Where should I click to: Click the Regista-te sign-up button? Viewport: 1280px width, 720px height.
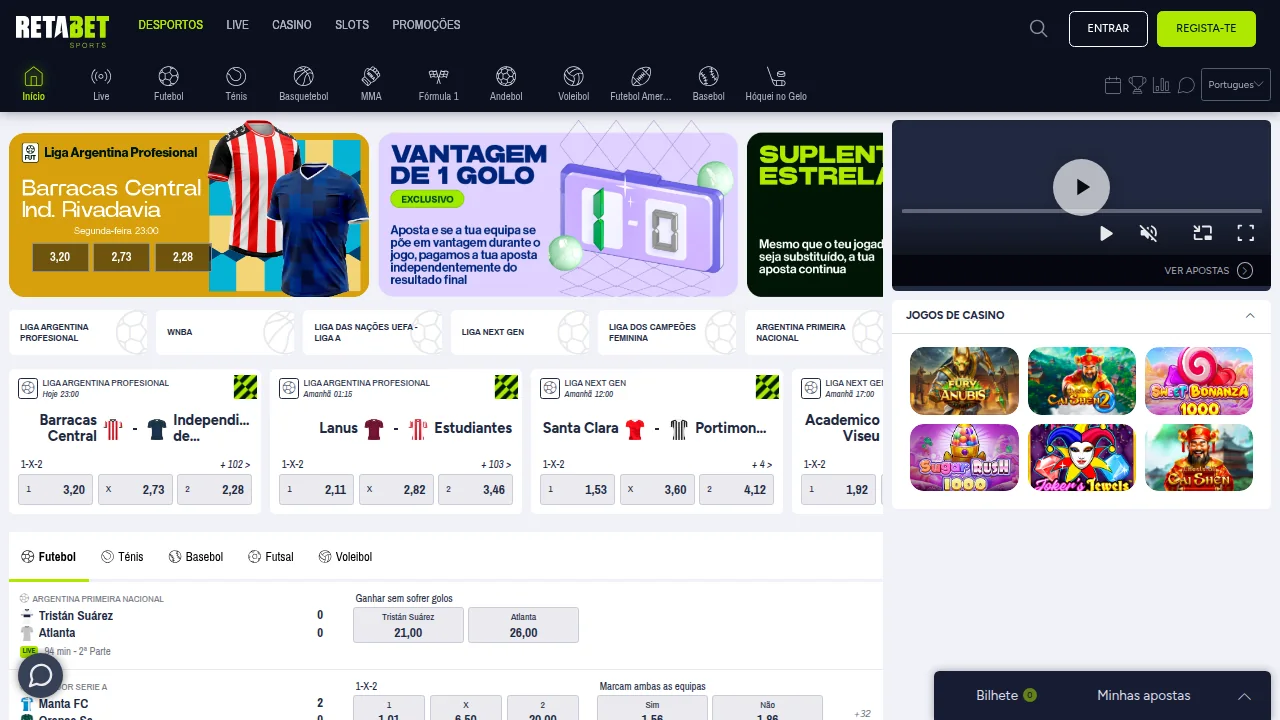(x=1206, y=29)
